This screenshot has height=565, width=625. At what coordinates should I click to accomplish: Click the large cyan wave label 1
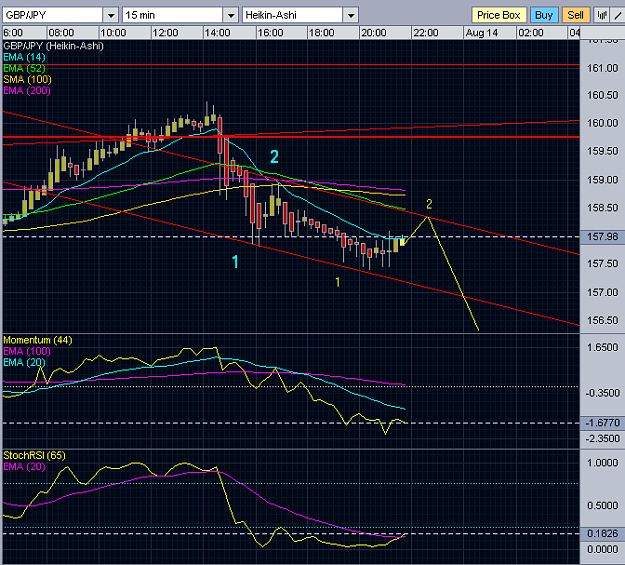coord(235,262)
